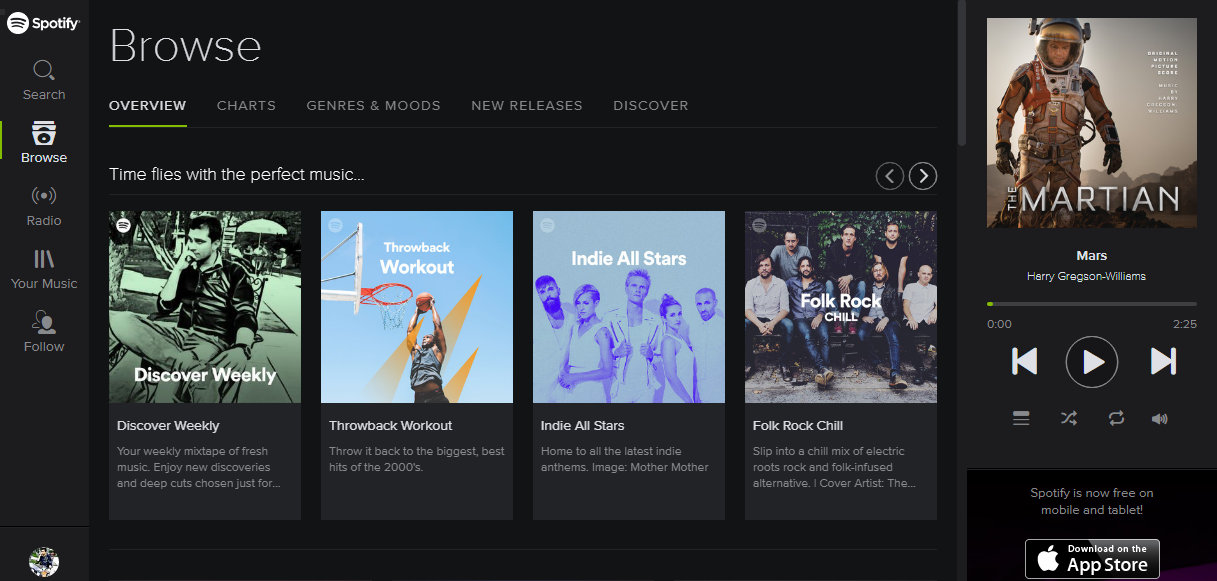Click the Throwback Workout title link
The width and height of the screenshot is (1217, 581).
click(391, 426)
